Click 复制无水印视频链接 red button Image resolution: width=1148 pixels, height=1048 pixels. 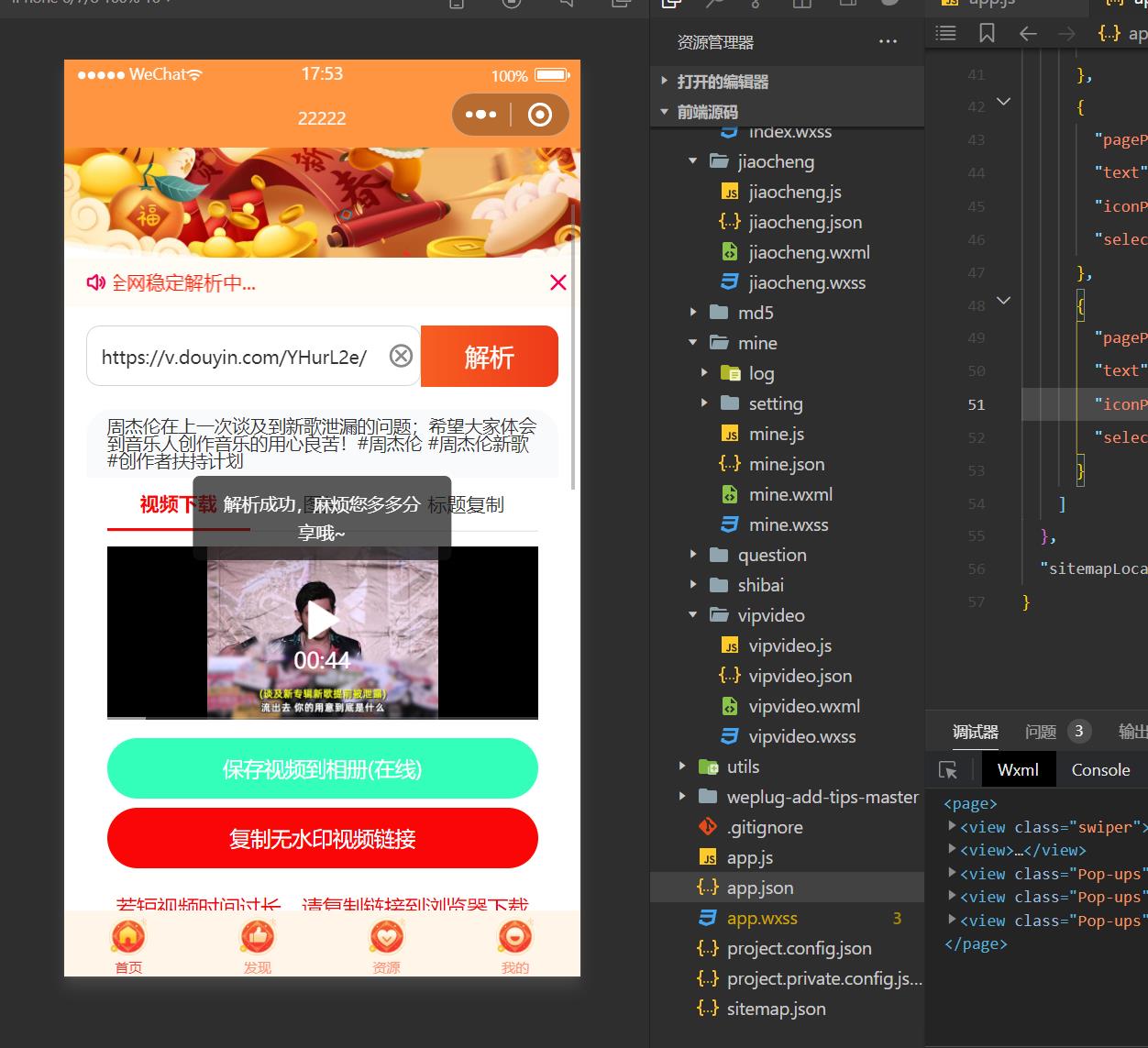click(322, 838)
